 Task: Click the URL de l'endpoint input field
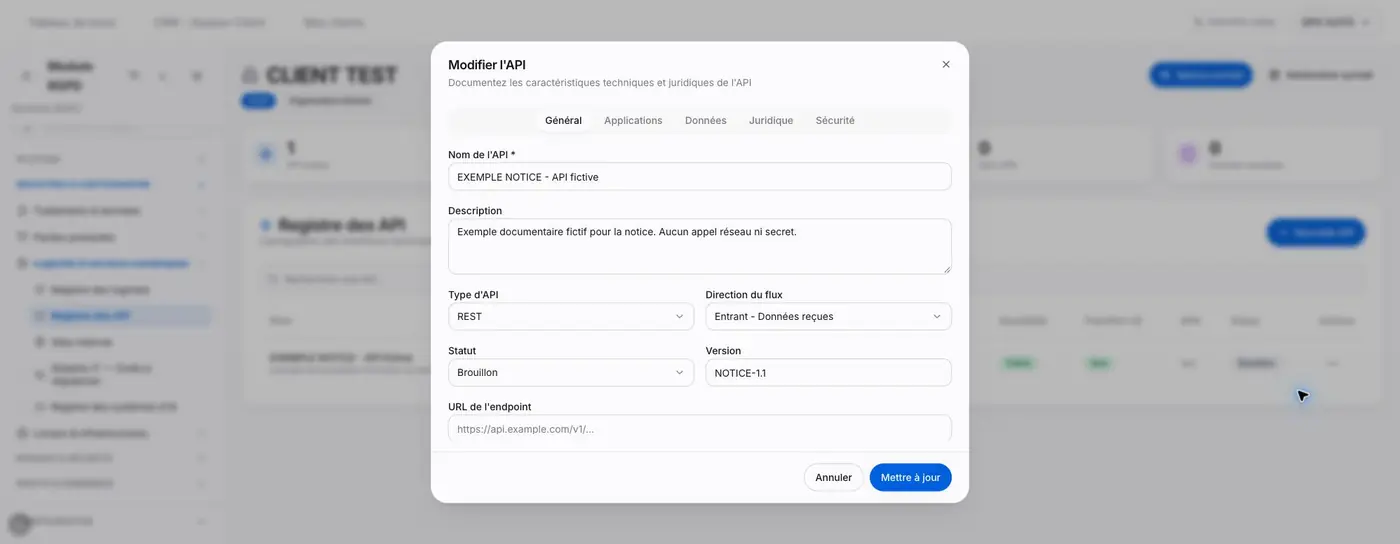[700, 428]
